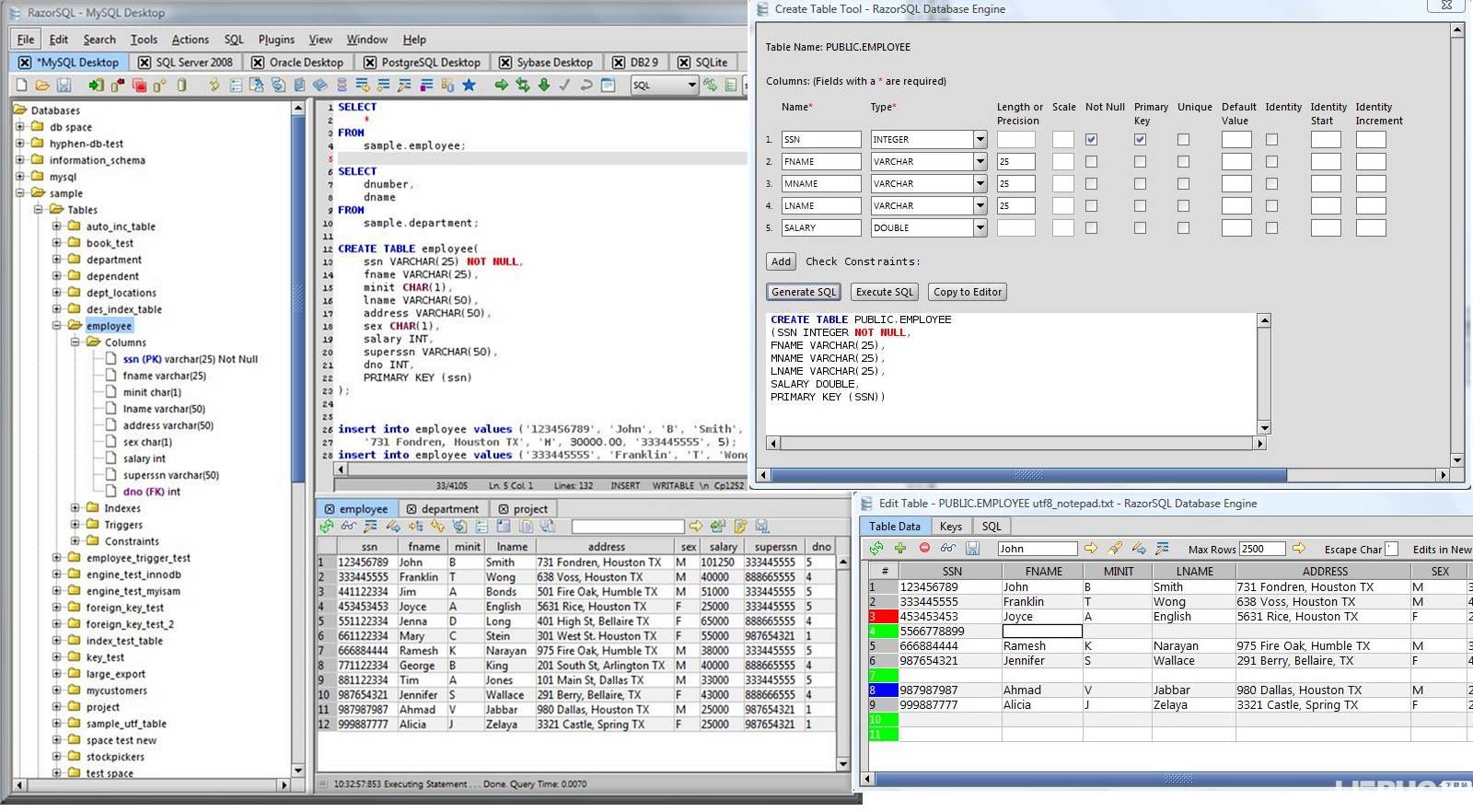
Task: Click the green right arrow execute icon
Action: click(501, 85)
